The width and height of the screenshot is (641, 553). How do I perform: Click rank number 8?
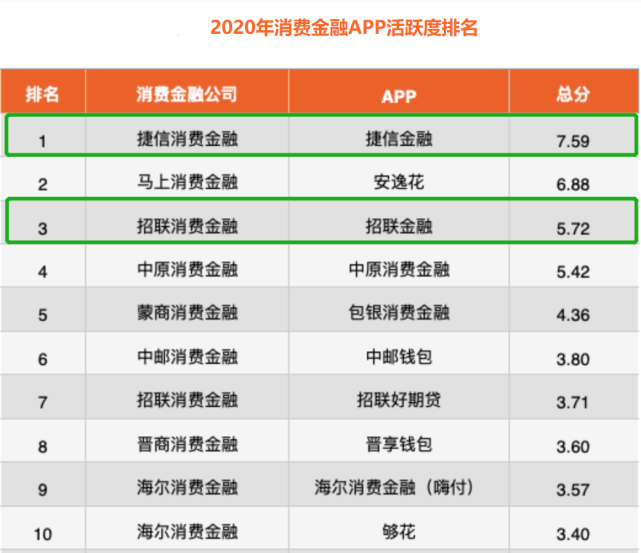point(43,447)
